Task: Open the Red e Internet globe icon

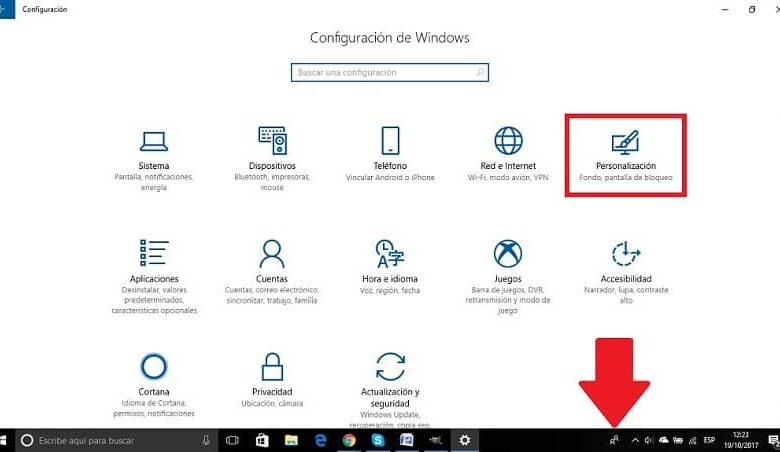Action: 508,141
